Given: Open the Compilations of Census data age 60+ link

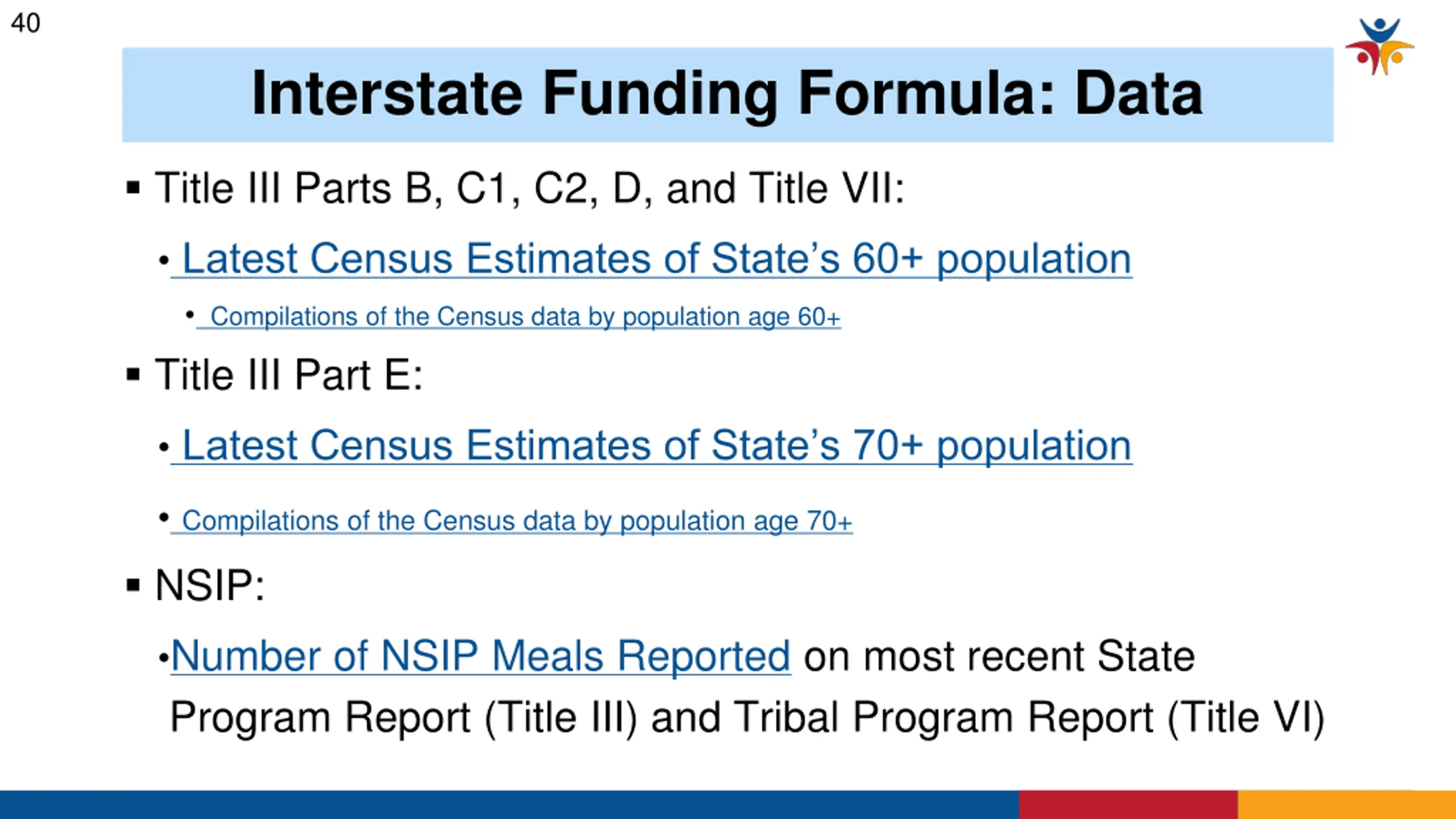Looking at the screenshot, I should (519, 317).
